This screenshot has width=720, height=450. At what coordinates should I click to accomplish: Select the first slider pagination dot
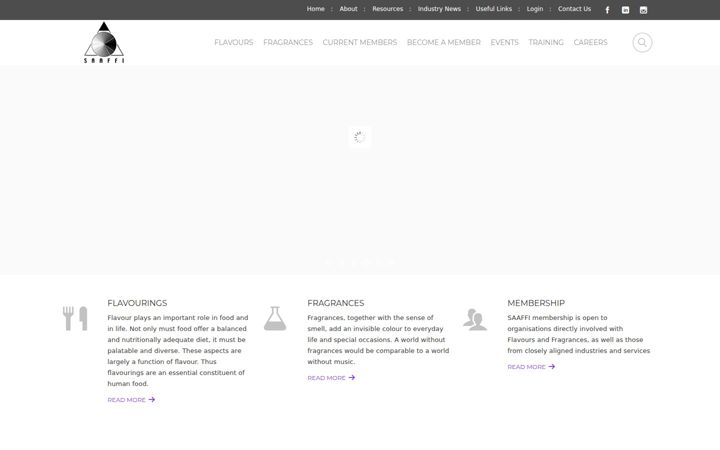328,262
